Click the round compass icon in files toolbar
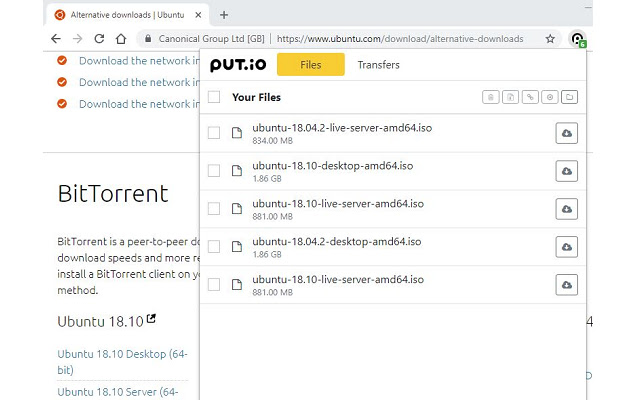Image resolution: width=640 pixels, height=400 pixels. coord(550,97)
